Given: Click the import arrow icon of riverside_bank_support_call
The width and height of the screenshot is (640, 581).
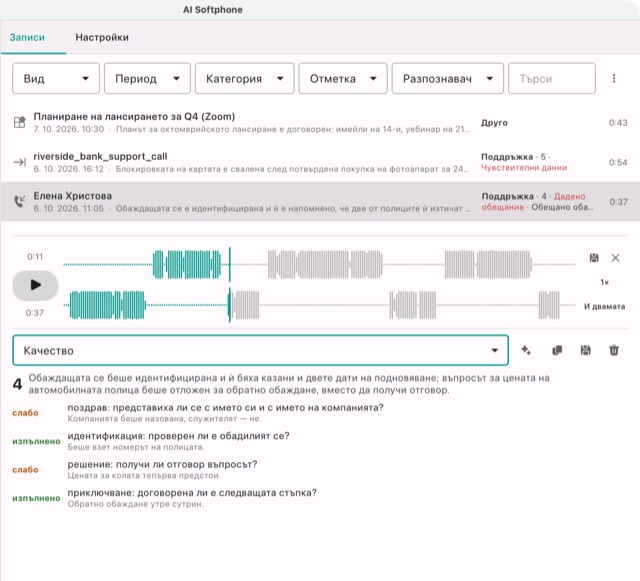Looking at the screenshot, I should pyautogui.click(x=20, y=162).
